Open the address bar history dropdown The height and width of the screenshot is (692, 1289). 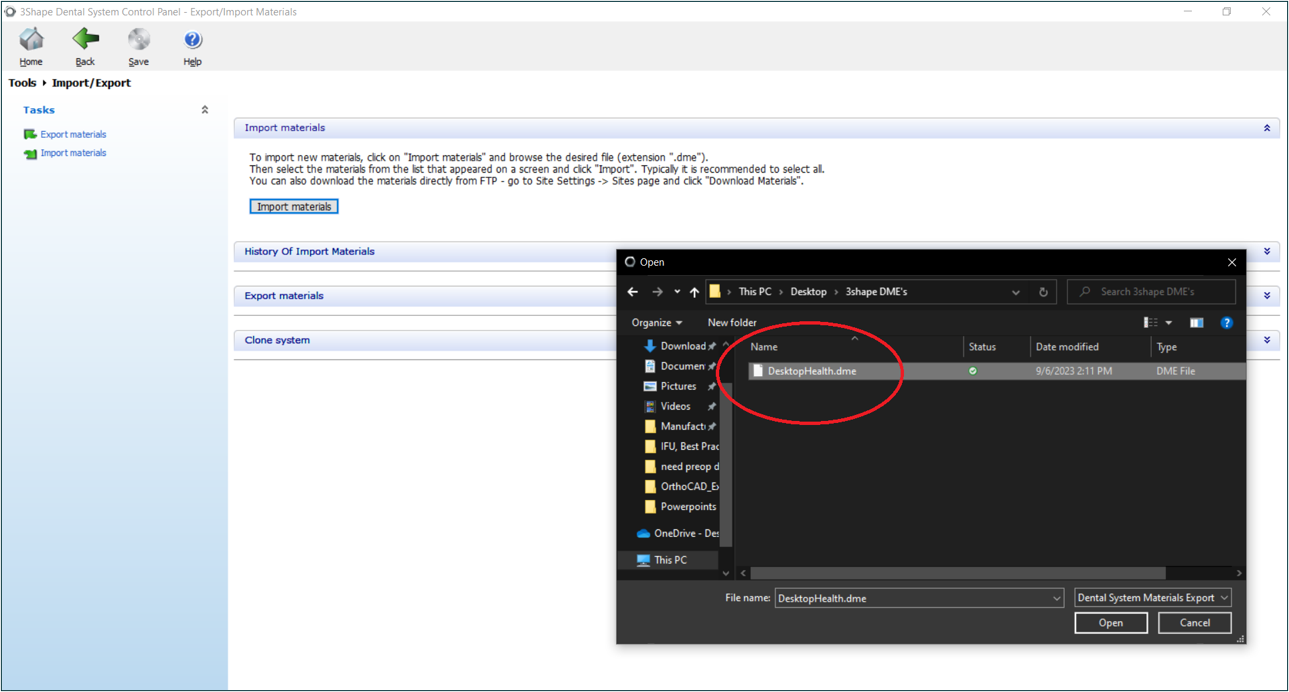tap(1016, 292)
